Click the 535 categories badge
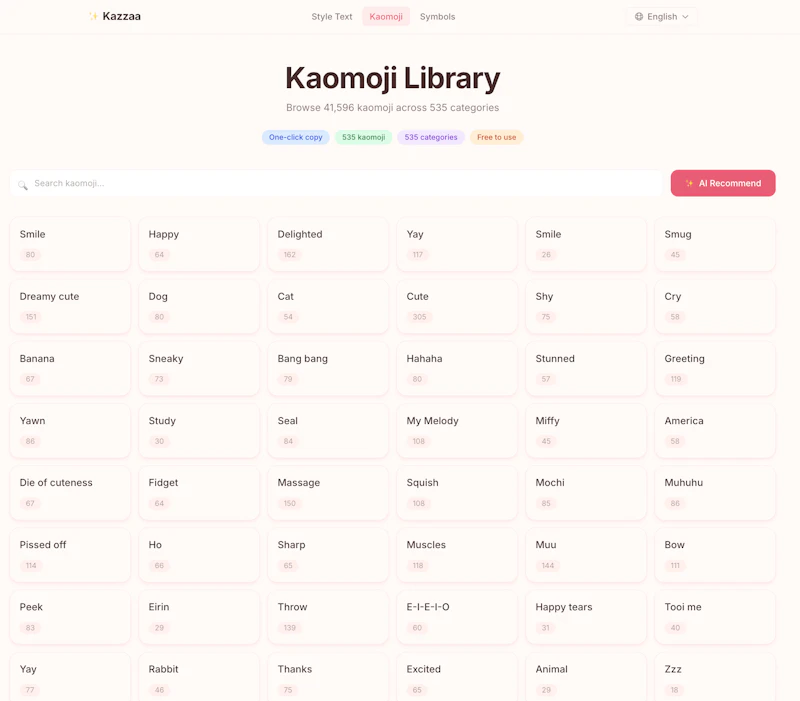This screenshot has width=800, height=701. pyautogui.click(x=431, y=137)
